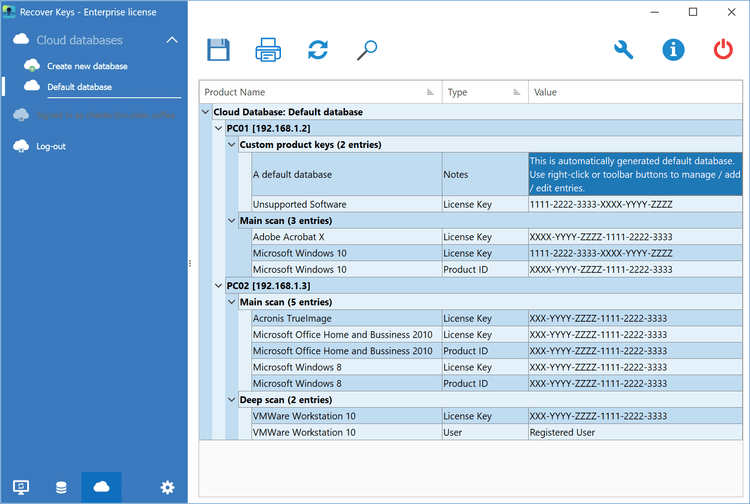The image size is (750, 504).
Task: Select Microsoft Windows 8 Product ID row
Action: pyautogui.click(x=497, y=383)
